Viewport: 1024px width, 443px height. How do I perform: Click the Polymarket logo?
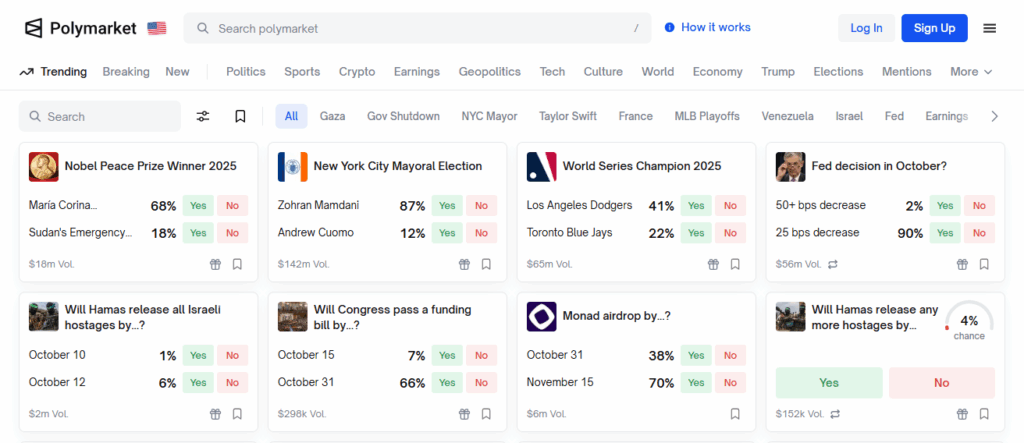pos(81,28)
